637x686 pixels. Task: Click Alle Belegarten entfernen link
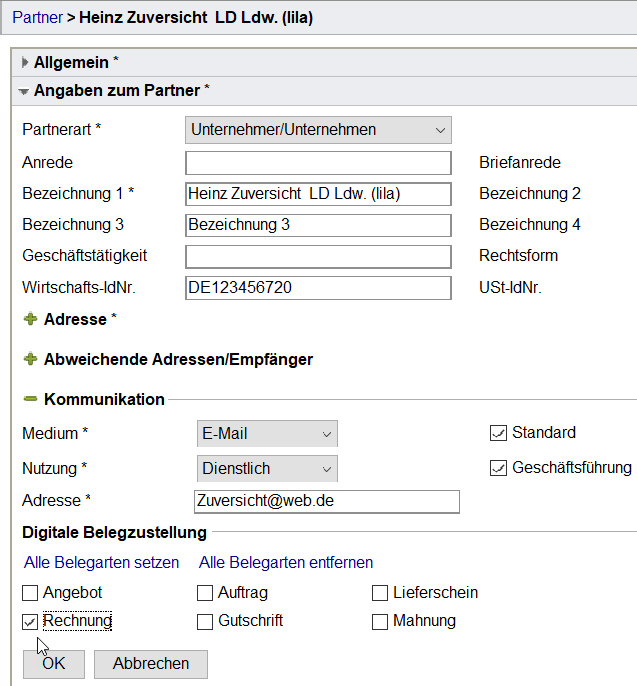tap(286, 563)
